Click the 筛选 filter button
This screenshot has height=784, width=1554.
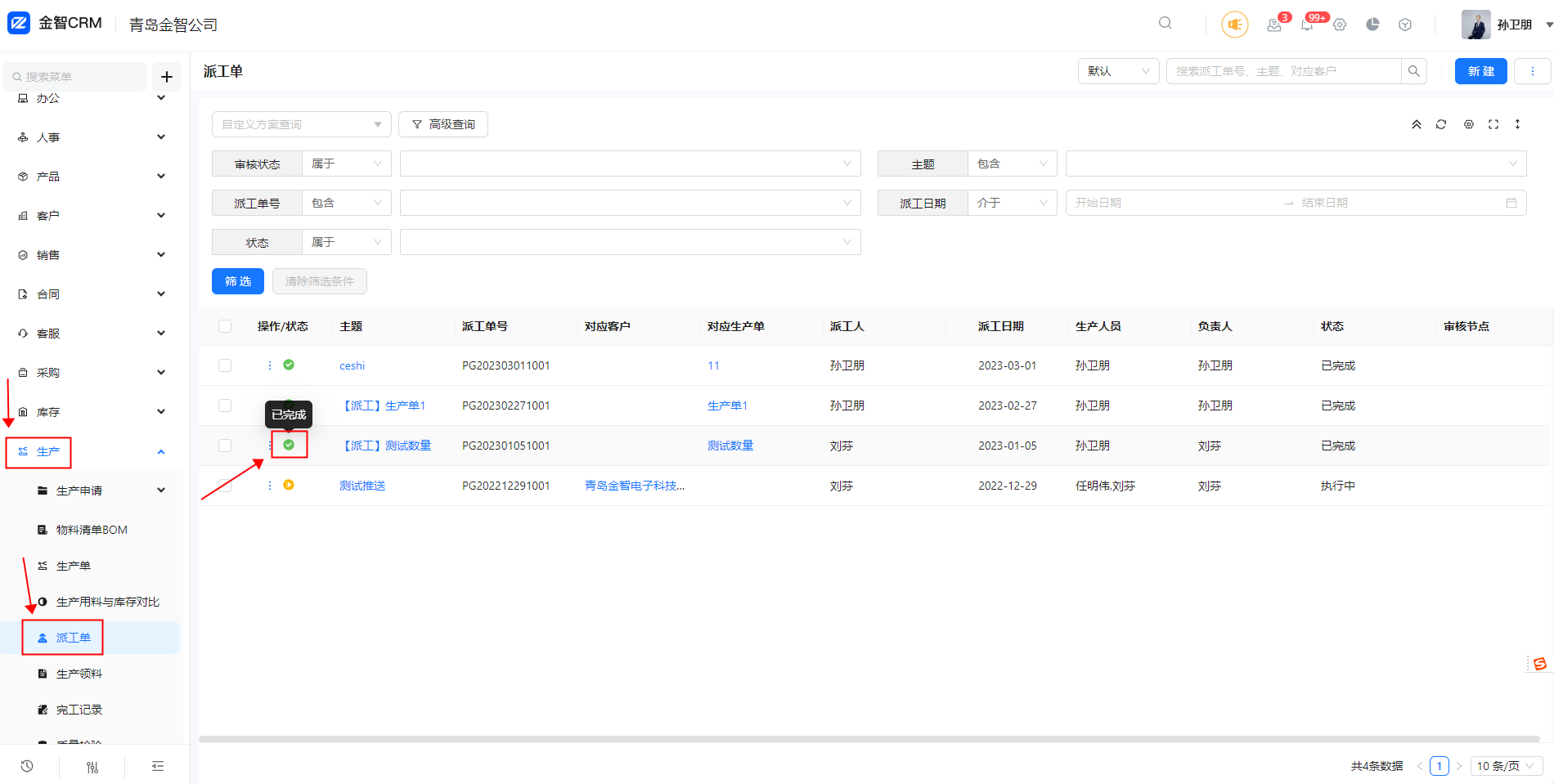238,281
